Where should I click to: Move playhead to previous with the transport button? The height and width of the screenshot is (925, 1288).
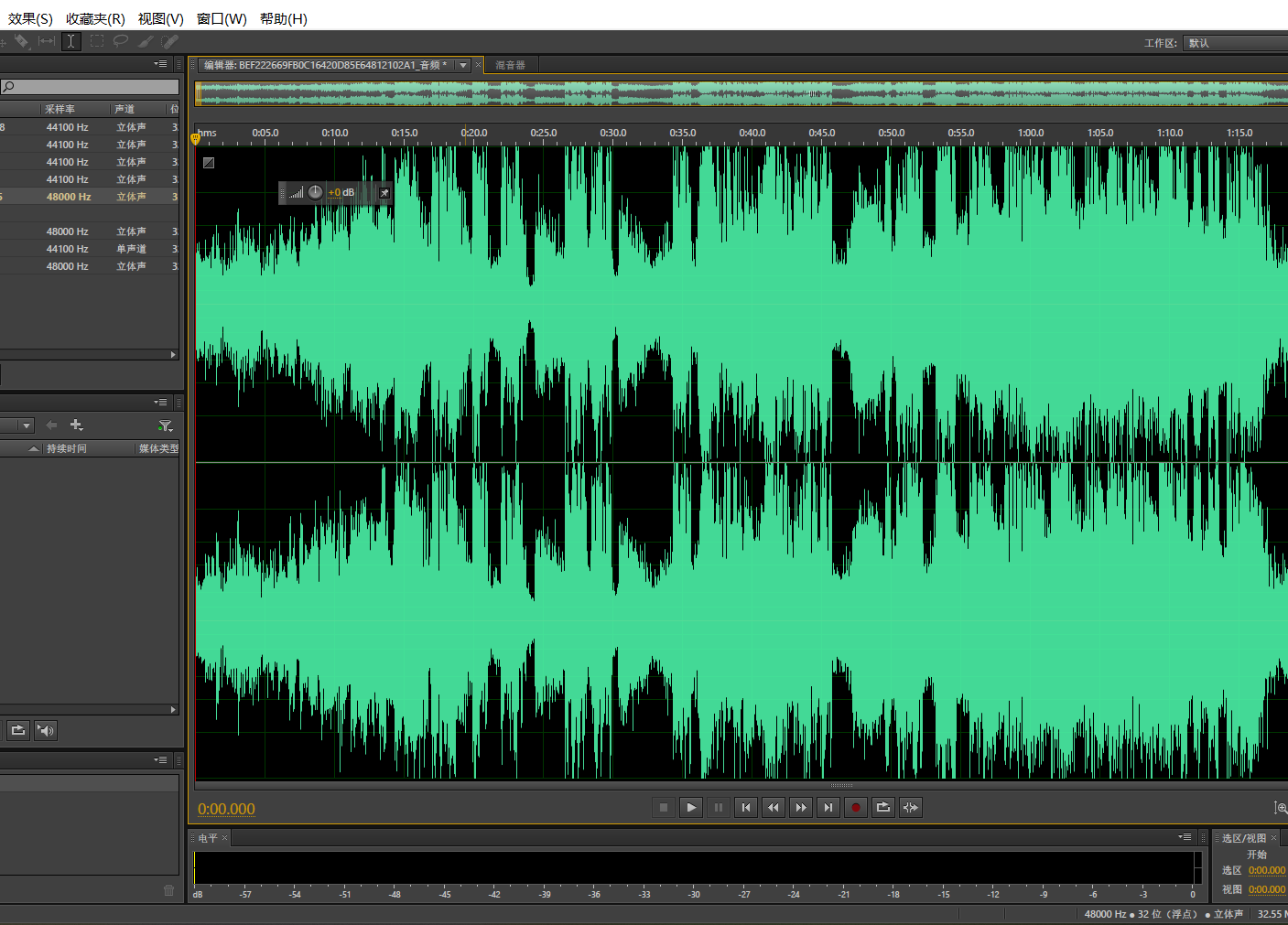746,807
